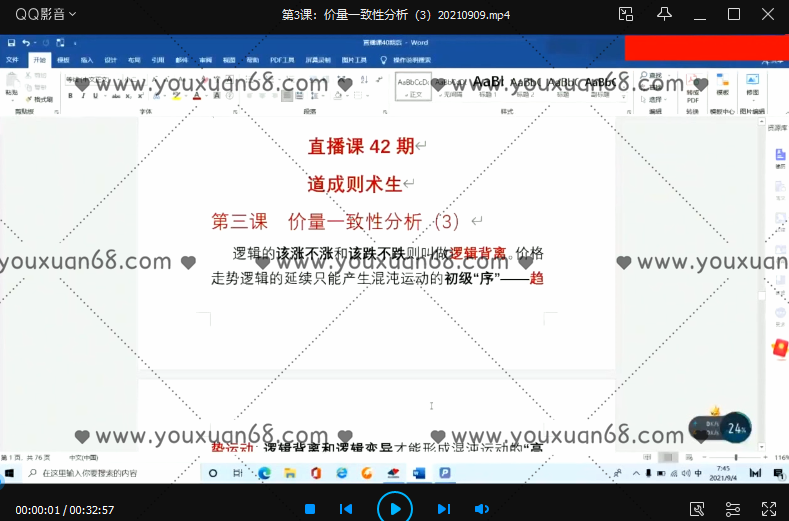Viewport: 789px width, 521px height.
Task: Open the PDF工具 ribbon tab
Action: 282,60
